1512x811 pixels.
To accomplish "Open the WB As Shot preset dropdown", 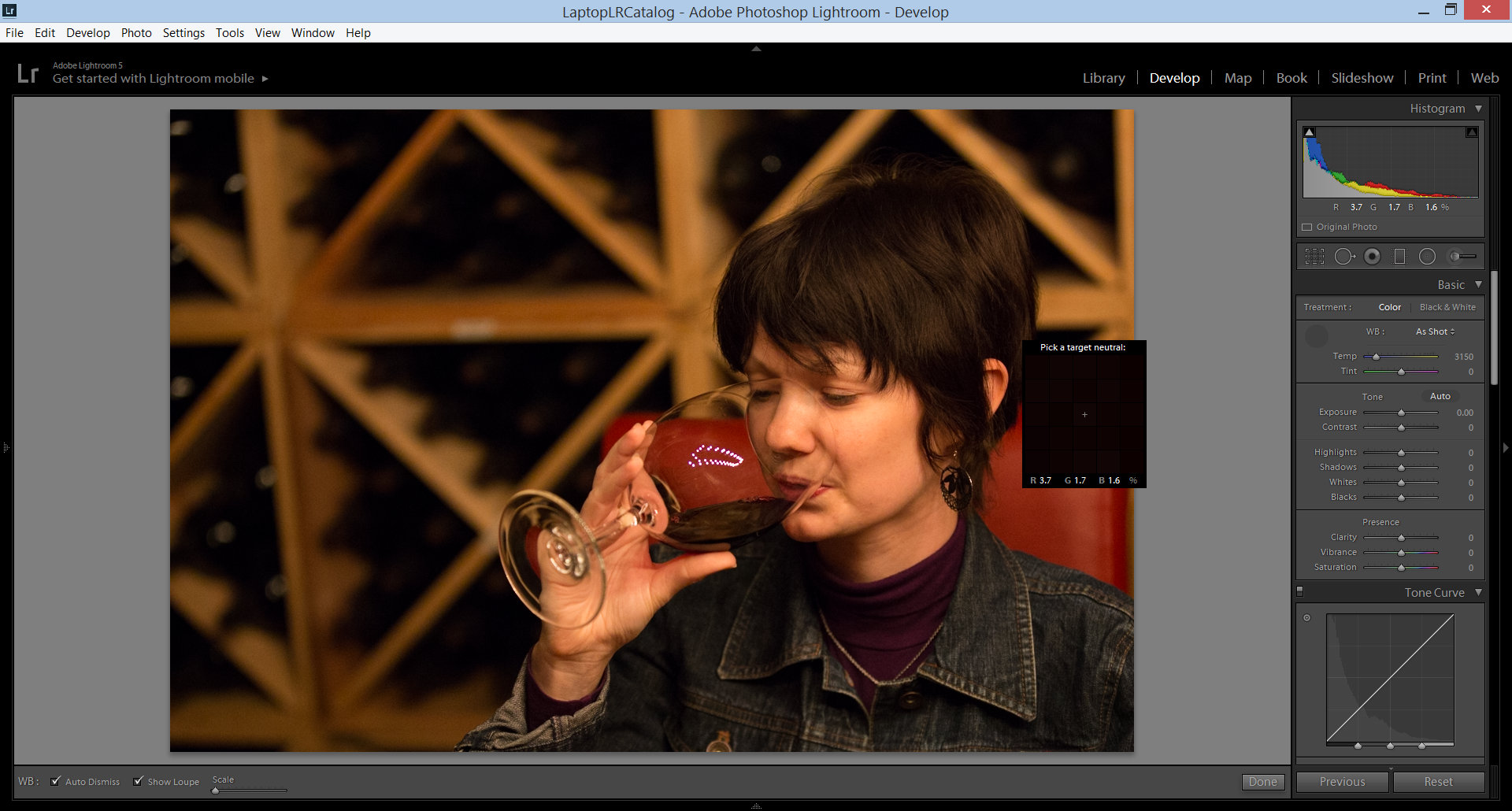I will 1435,331.
